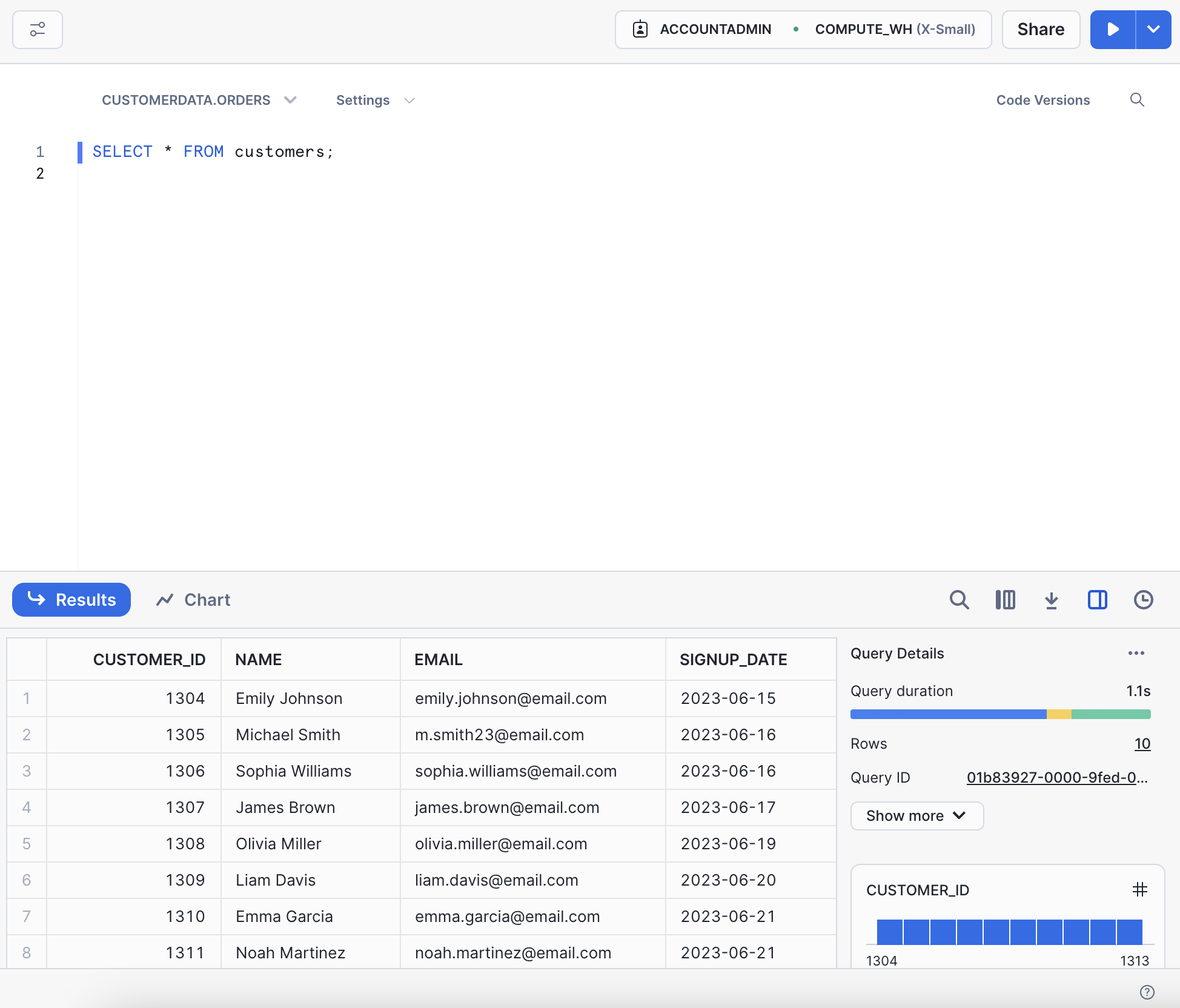Open the query history clock icon
This screenshot has height=1008, width=1180.
[x=1143, y=600]
